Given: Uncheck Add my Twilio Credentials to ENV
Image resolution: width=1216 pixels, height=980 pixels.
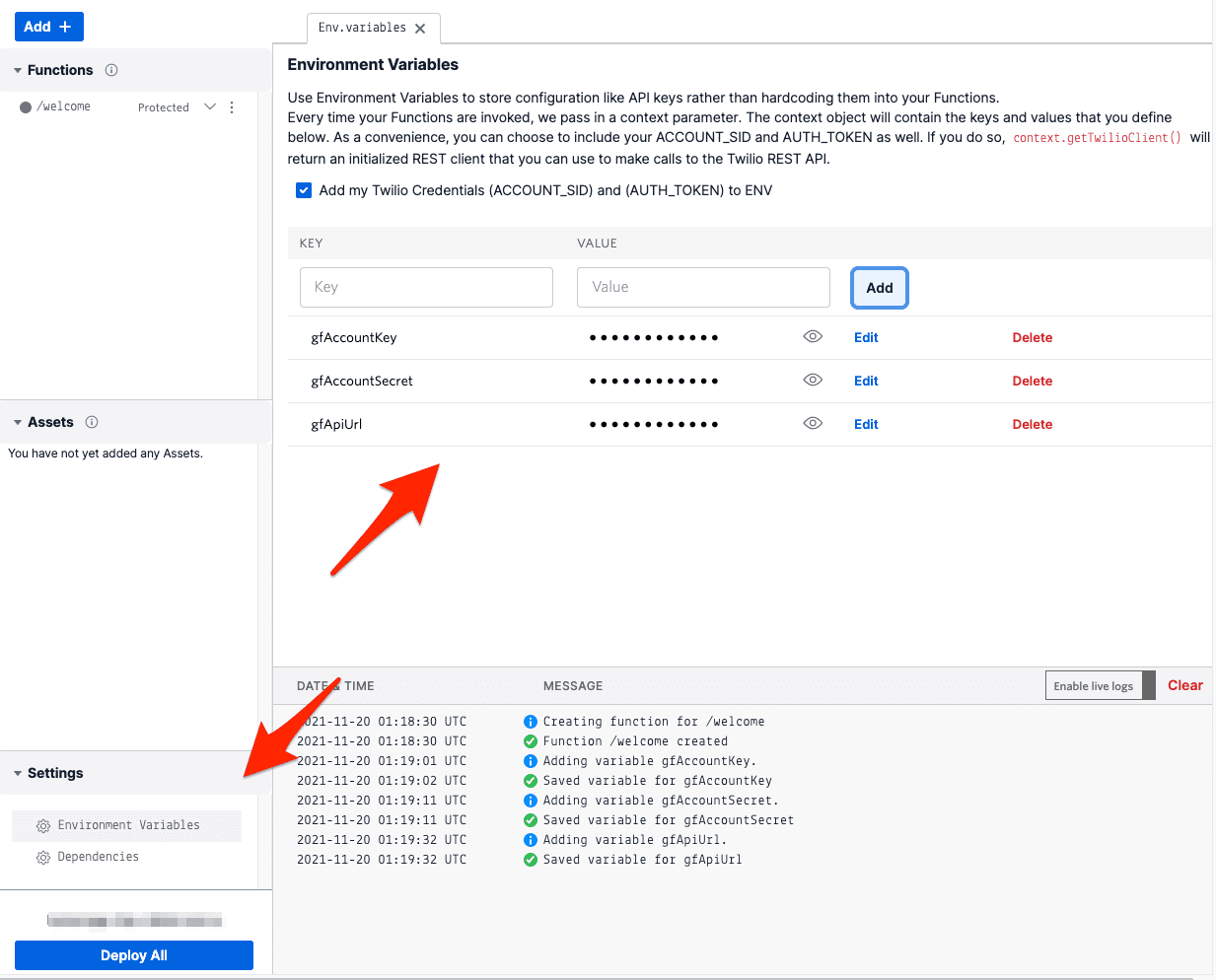Looking at the screenshot, I should click(304, 190).
